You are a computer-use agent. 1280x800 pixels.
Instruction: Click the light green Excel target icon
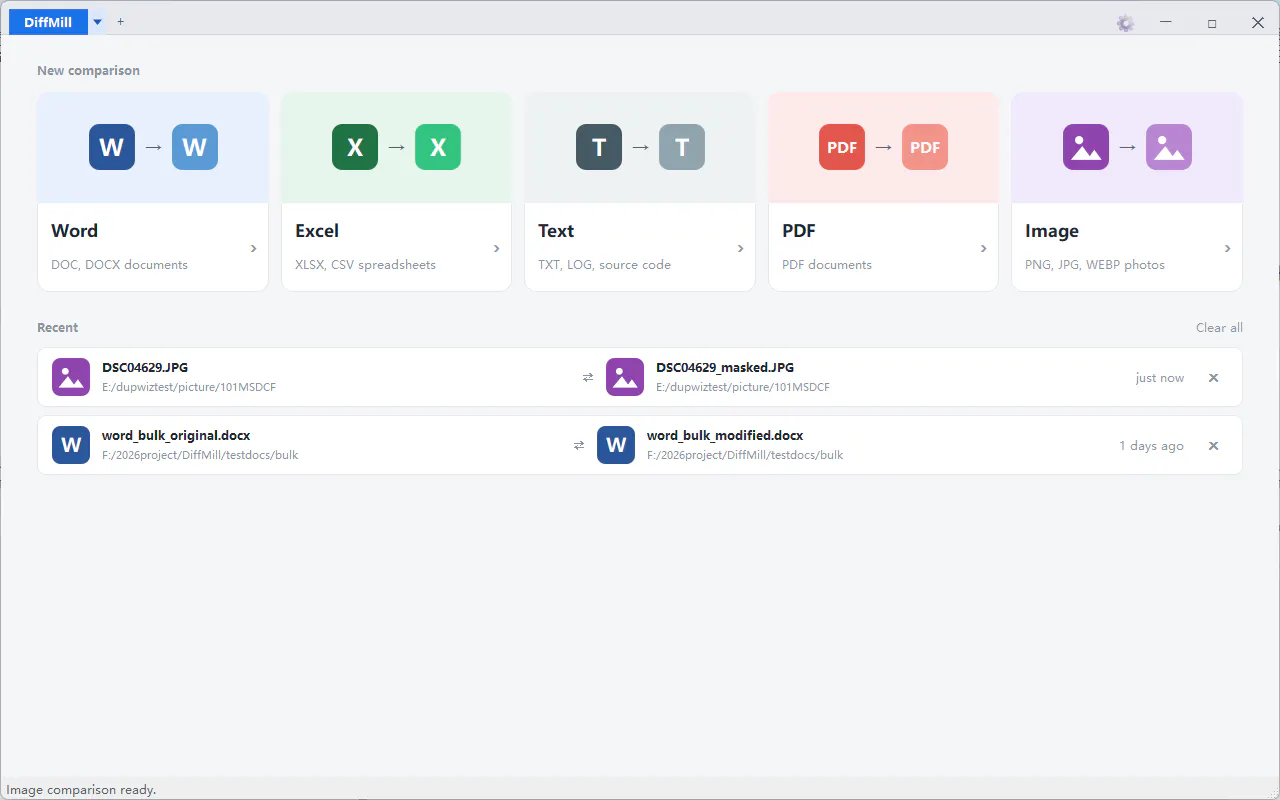coord(438,147)
